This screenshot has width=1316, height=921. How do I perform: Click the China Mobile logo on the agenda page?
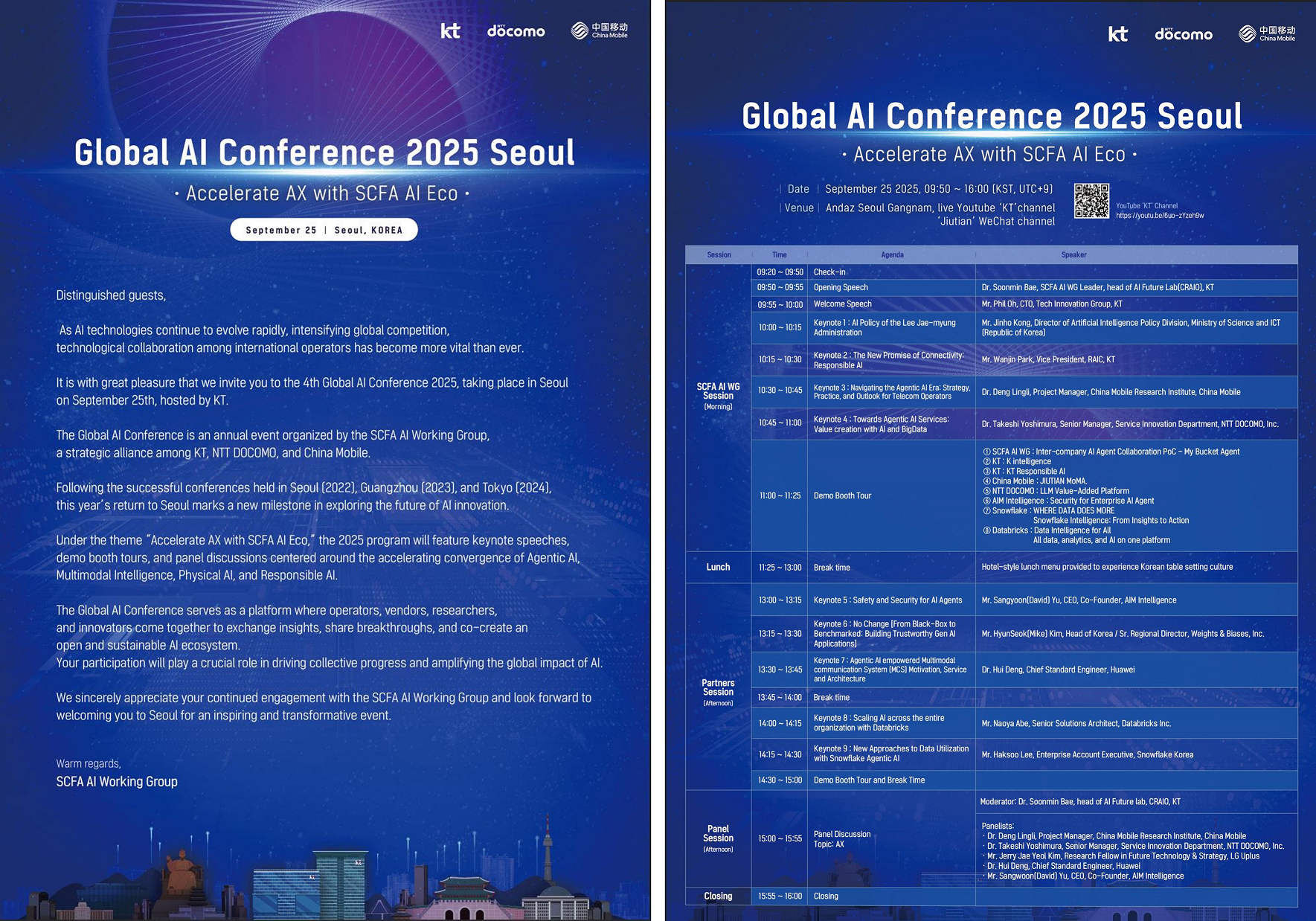tap(1267, 33)
